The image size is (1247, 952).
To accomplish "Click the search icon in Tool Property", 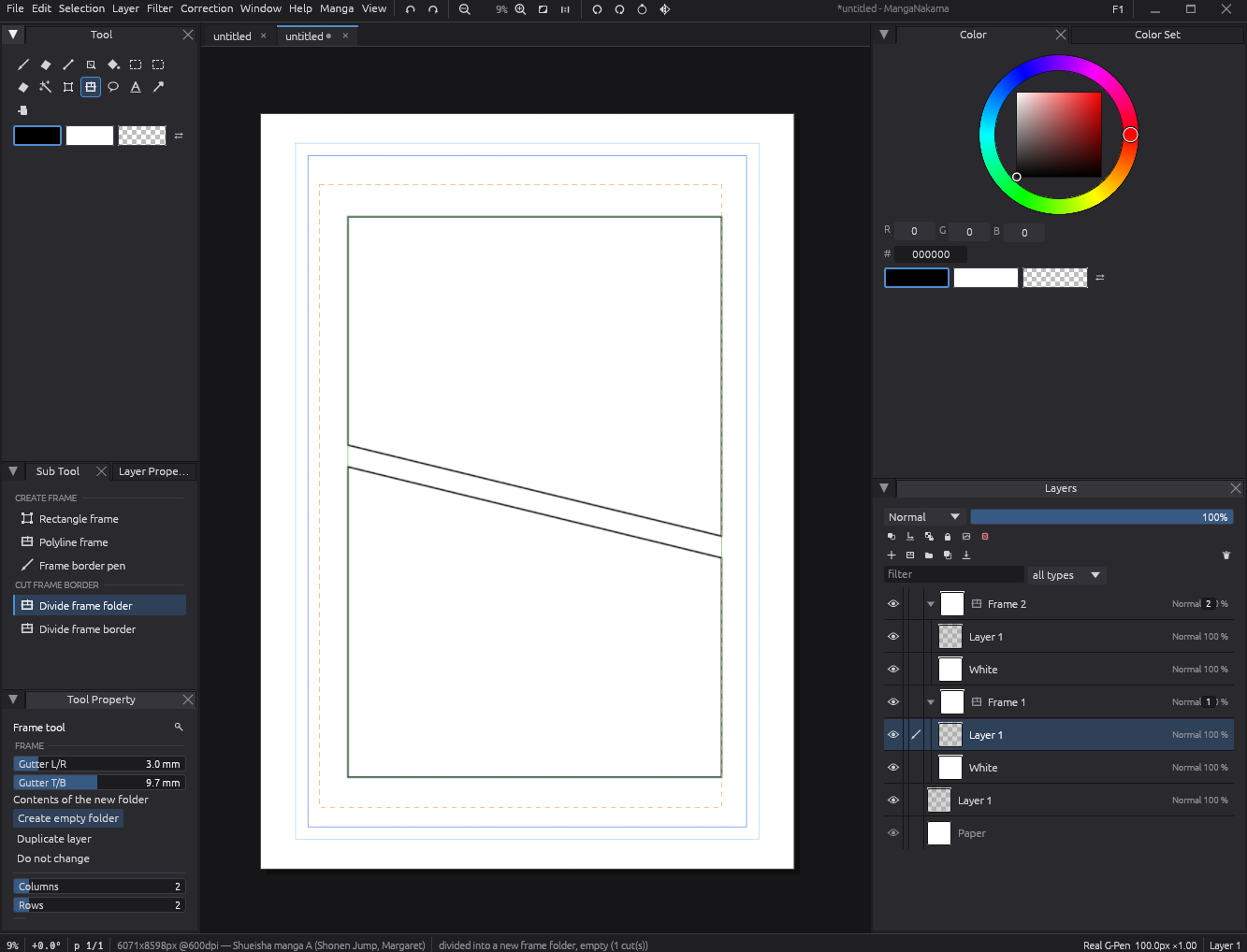I will click(179, 728).
